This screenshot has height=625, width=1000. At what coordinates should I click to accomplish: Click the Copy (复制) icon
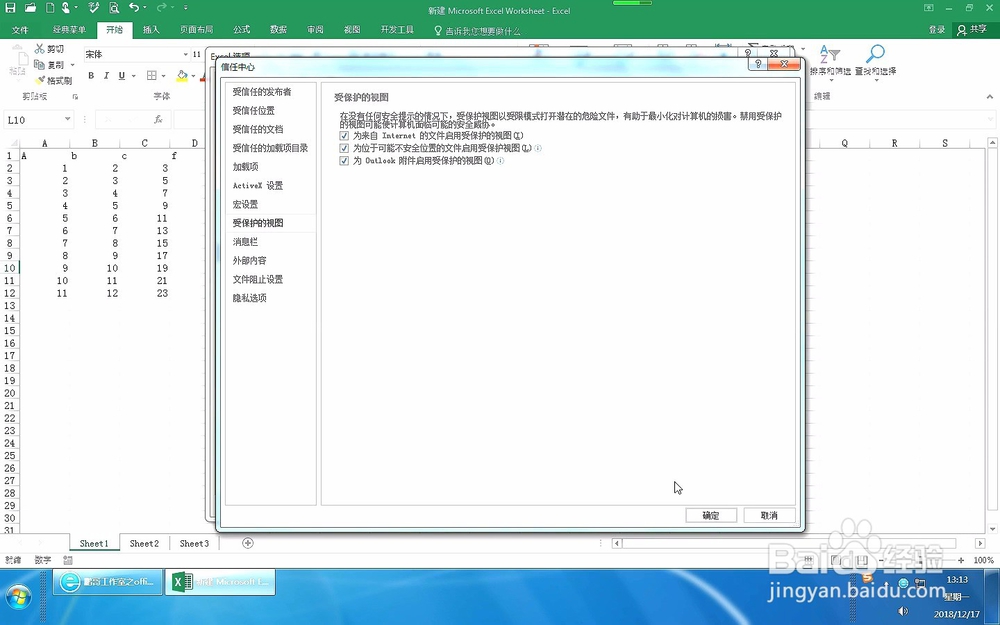pyautogui.click(x=40, y=64)
